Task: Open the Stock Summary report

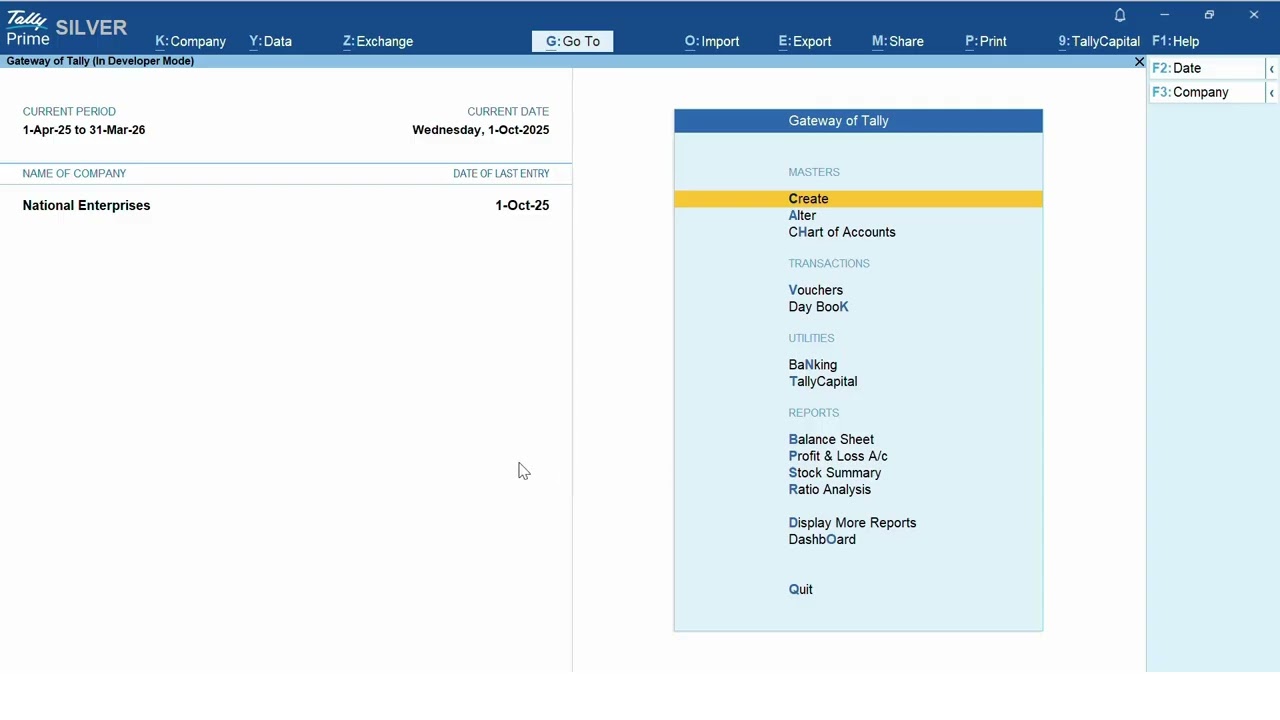Action: tap(835, 473)
